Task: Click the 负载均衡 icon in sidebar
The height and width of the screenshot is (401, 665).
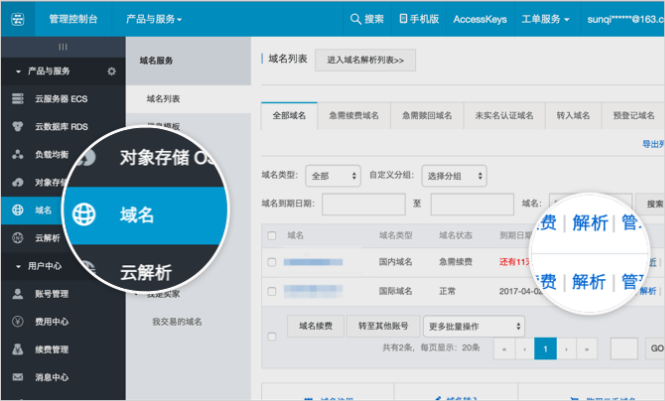Action: 17,155
